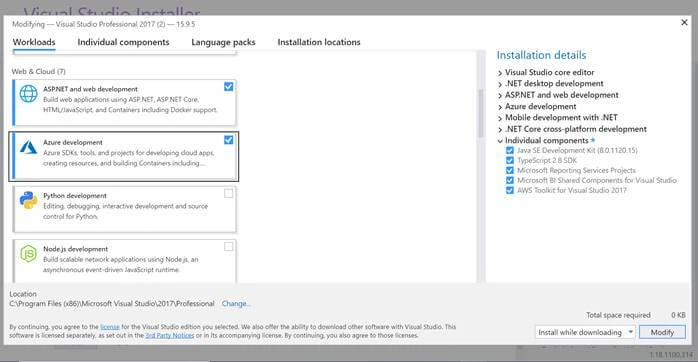The width and height of the screenshot is (698, 362).
Task: Expand .NET desktop development details
Action: coord(500,84)
